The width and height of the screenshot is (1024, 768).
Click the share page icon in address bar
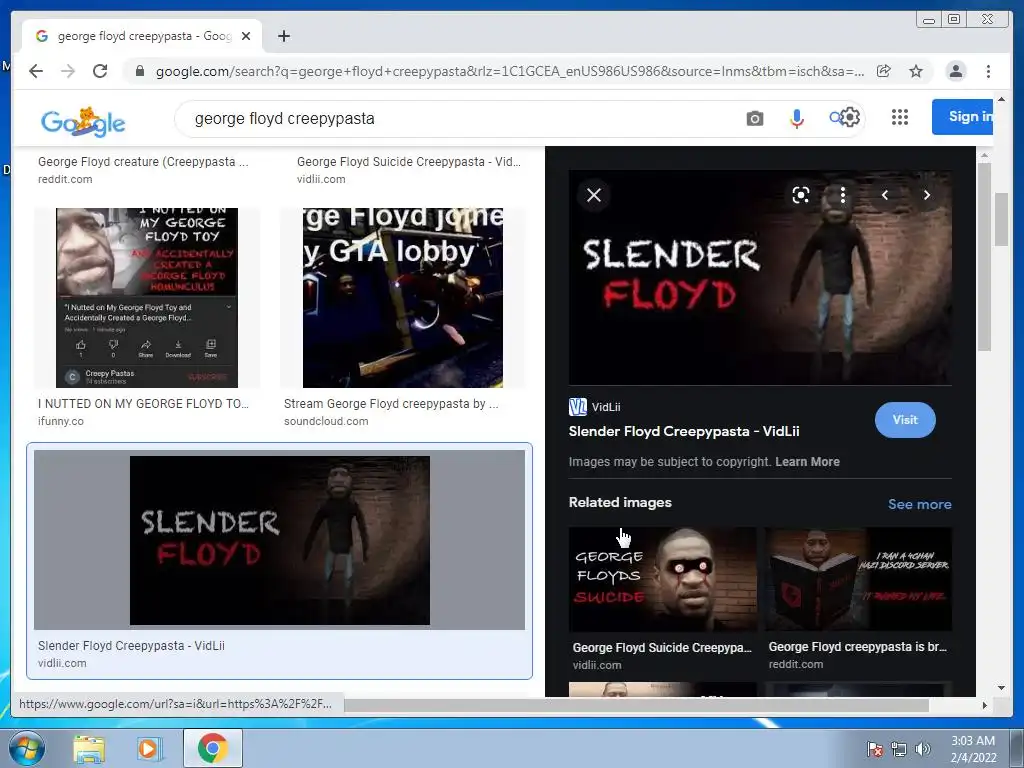click(x=884, y=71)
